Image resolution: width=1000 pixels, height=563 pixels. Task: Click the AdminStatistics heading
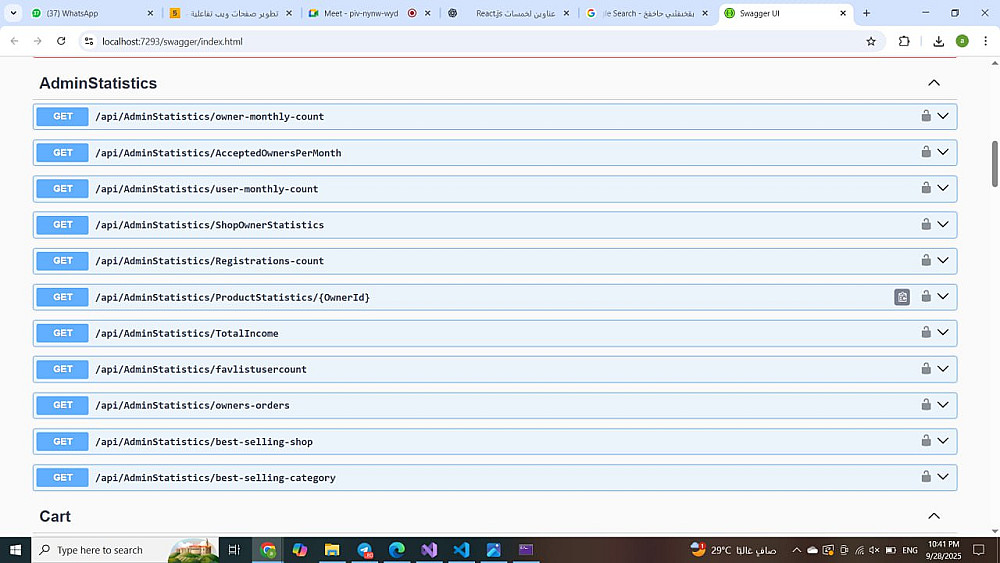pyautogui.click(x=98, y=83)
